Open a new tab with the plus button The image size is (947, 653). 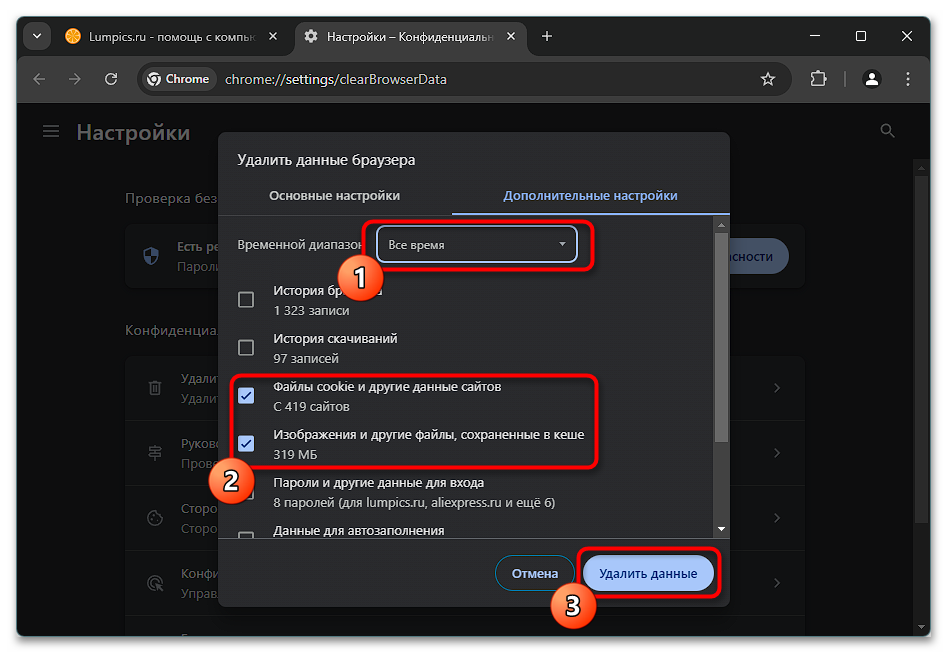pyautogui.click(x=547, y=36)
